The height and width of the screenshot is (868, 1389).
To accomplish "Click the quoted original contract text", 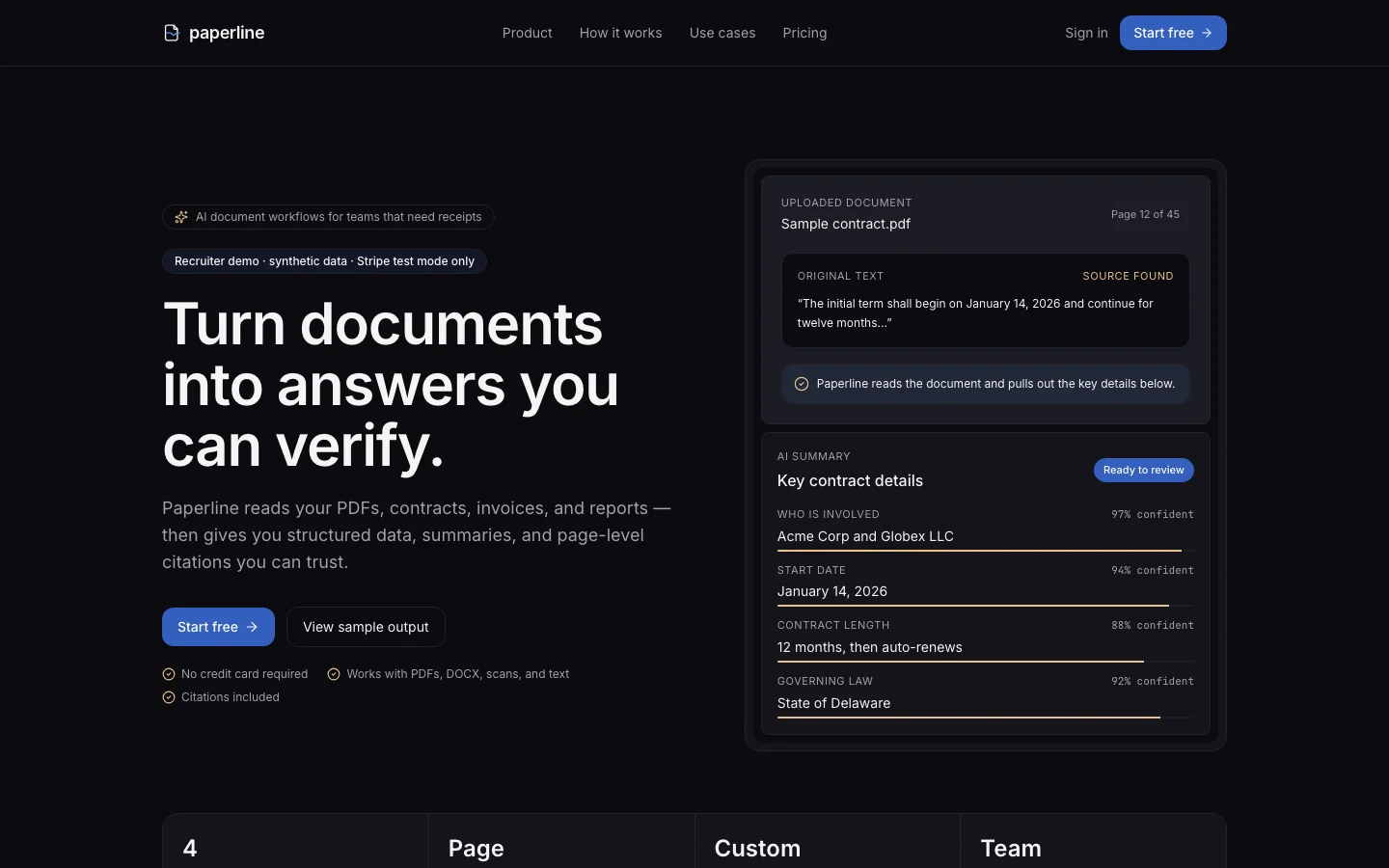I will coord(975,313).
